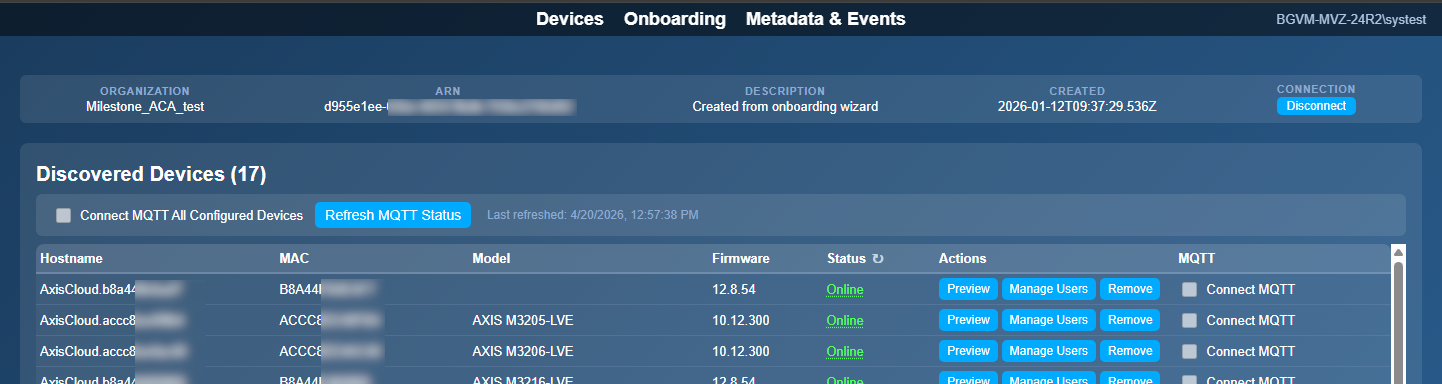Switch to the Onboarding tab
This screenshot has width=1442, height=384.
click(675, 19)
